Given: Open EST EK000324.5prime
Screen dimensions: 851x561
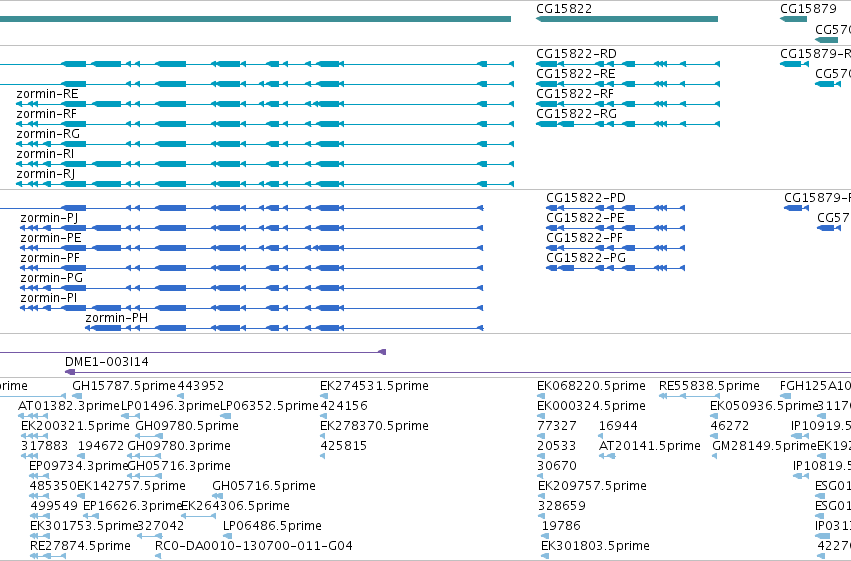Looking at the screenshot, I should 592,406.
